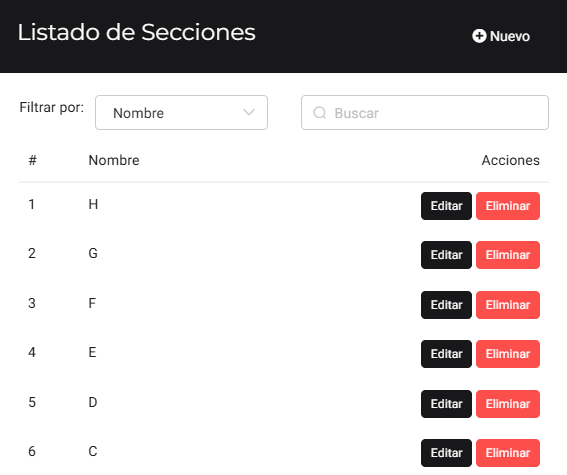This screenshot has height=475, width=567.
Task: Focus the Buscar search field
Action: coord(425,112)
